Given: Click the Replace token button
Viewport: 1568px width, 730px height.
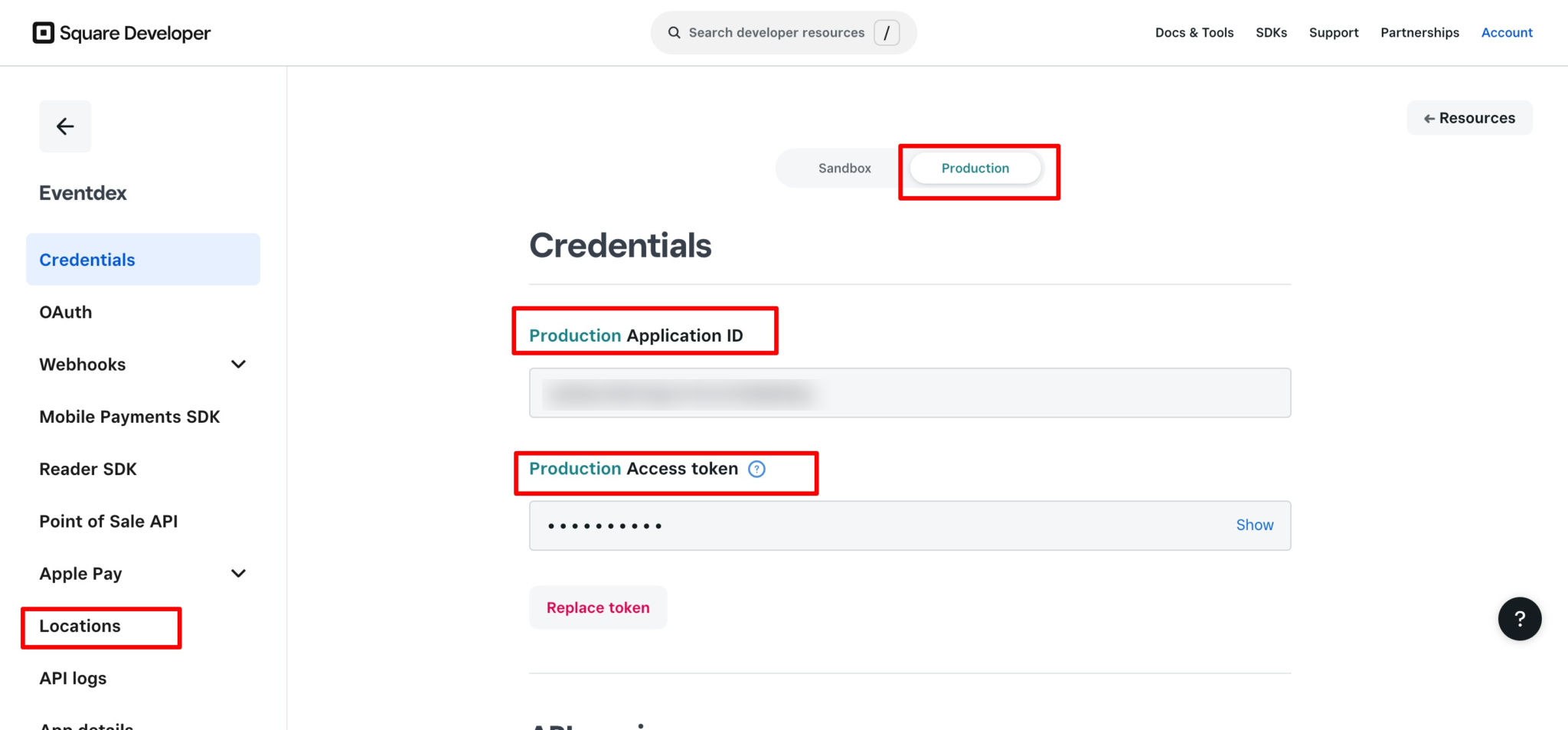Looking at the screenshot, I should tap(598, 608).
